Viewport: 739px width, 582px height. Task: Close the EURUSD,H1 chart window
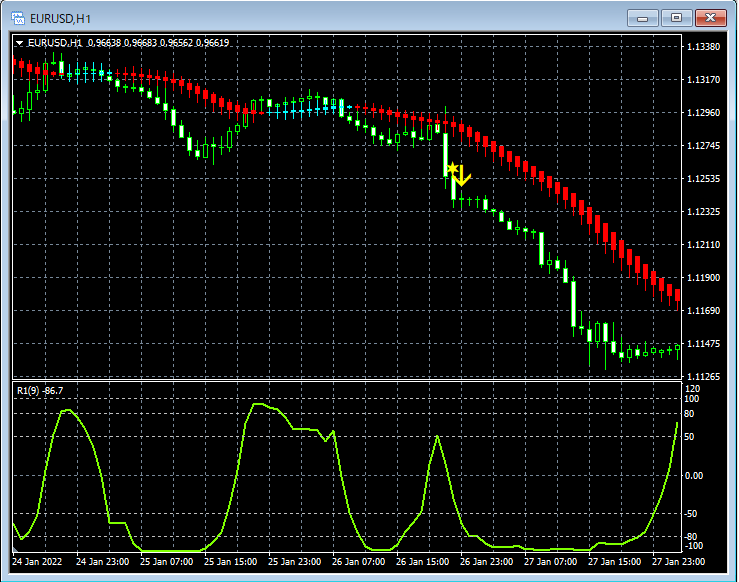point(711,18)
